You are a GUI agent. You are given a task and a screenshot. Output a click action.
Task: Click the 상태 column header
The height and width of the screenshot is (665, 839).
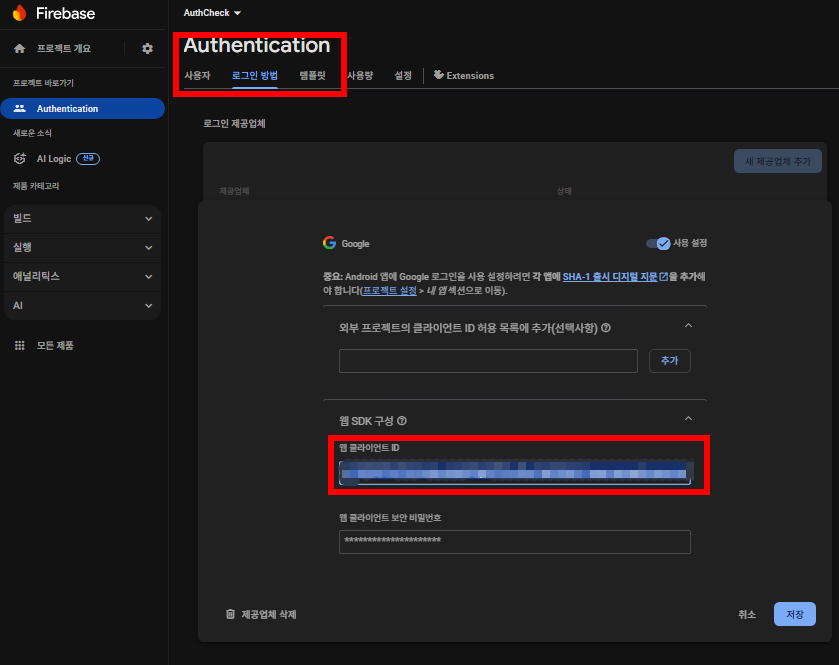[564, 191]
